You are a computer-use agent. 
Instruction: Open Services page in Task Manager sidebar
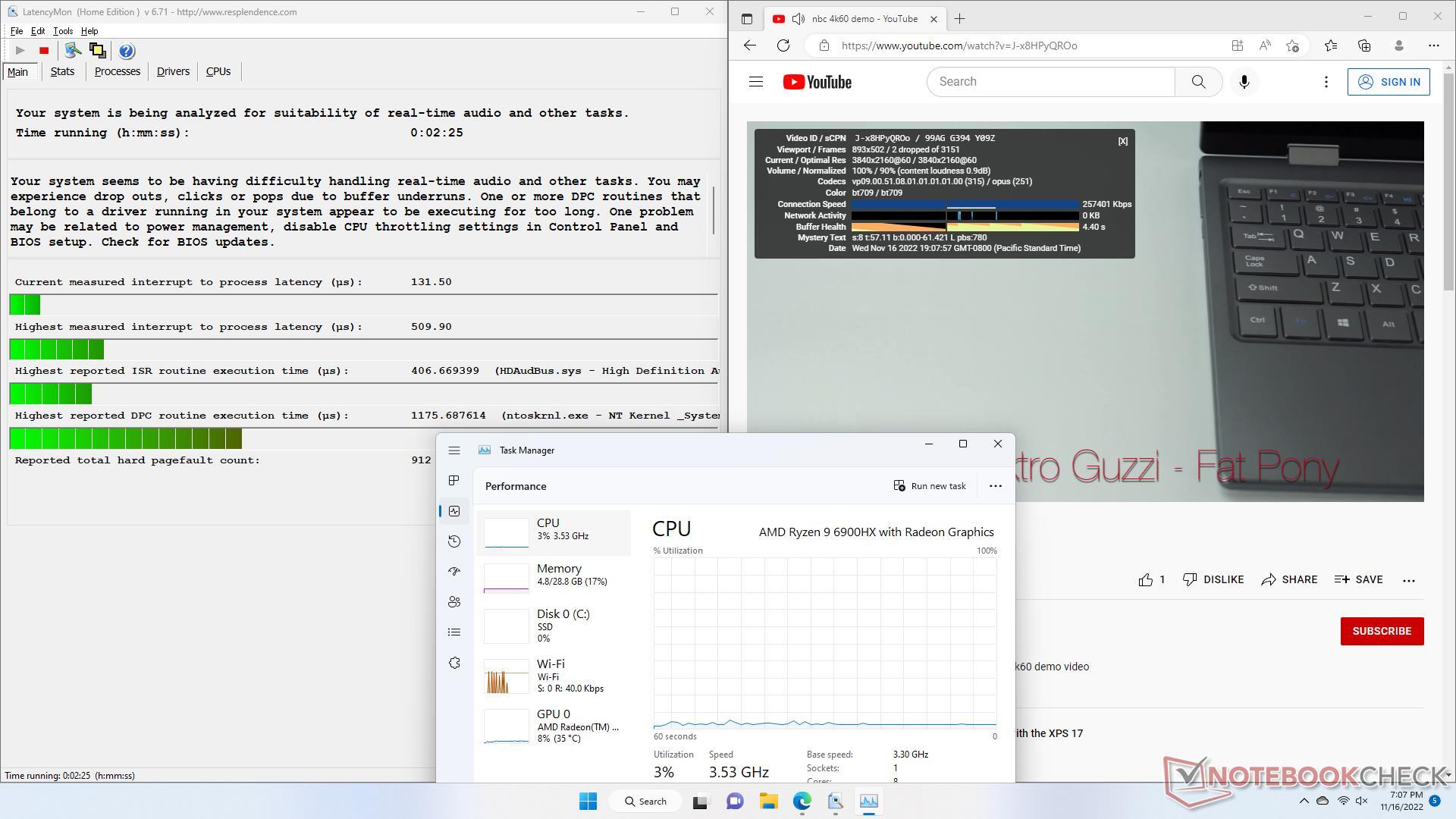coord(454,663)
